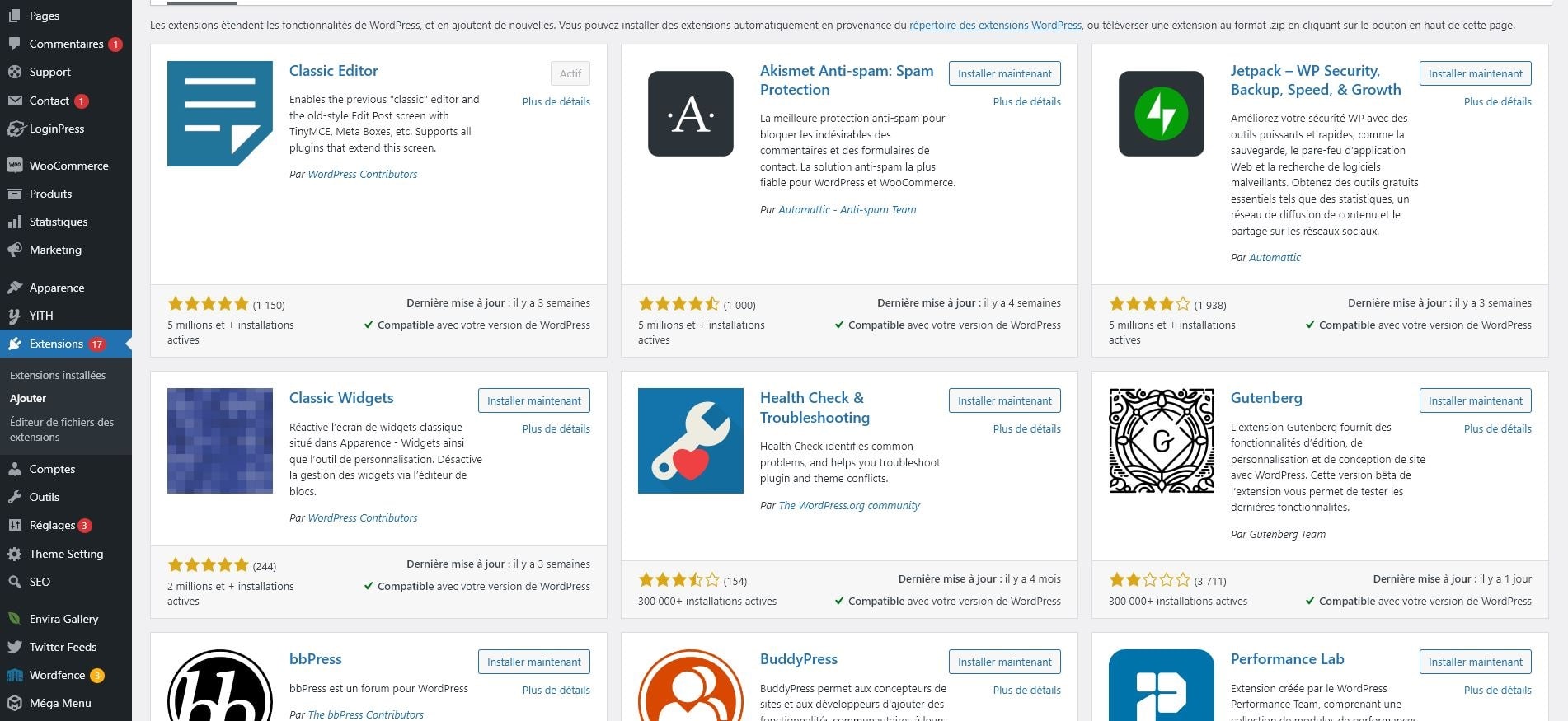
Task: Click the Comptes user icon
Action: tap(15, 469)
